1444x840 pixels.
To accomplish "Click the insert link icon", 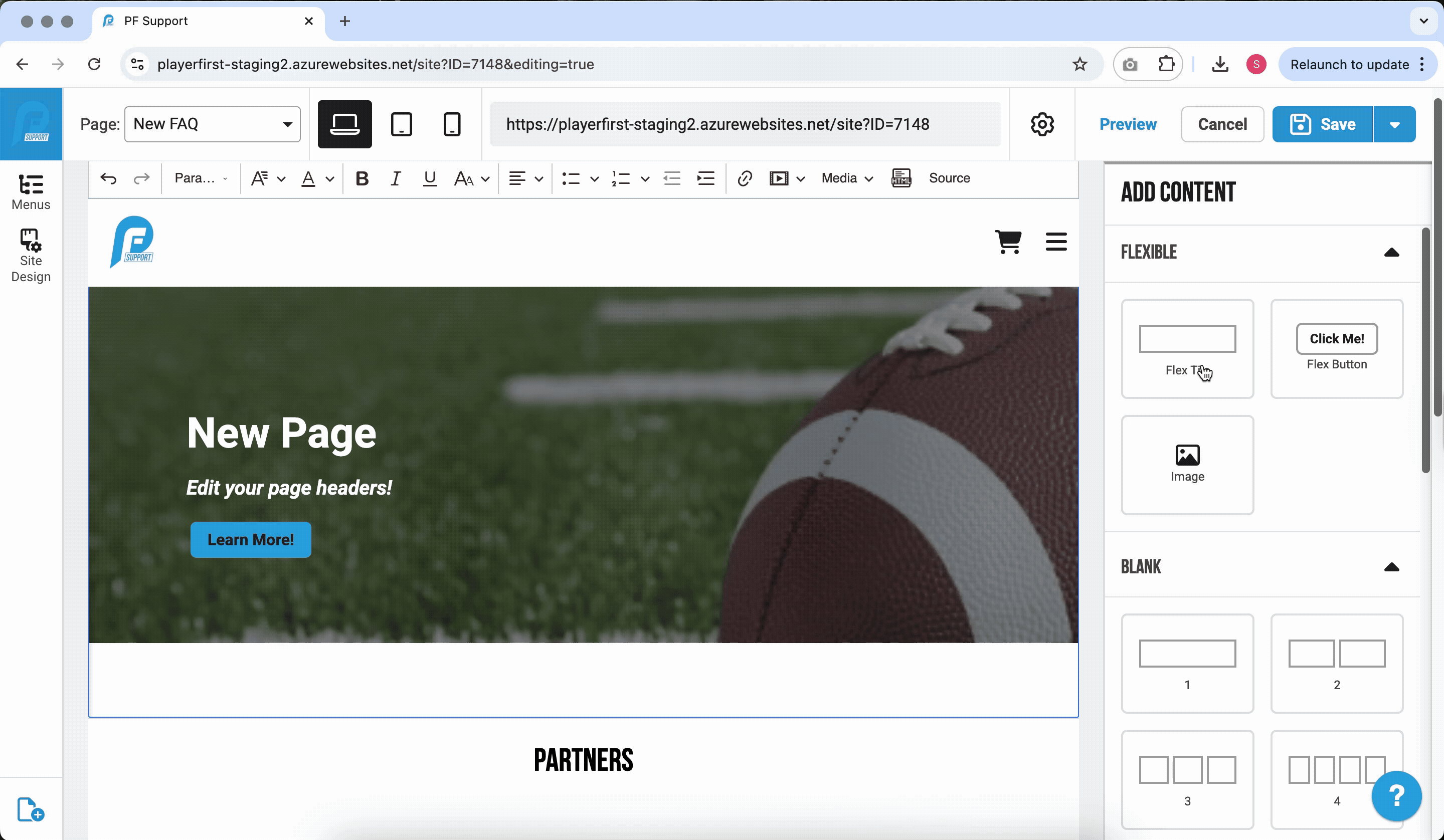I will click(745, 179).
